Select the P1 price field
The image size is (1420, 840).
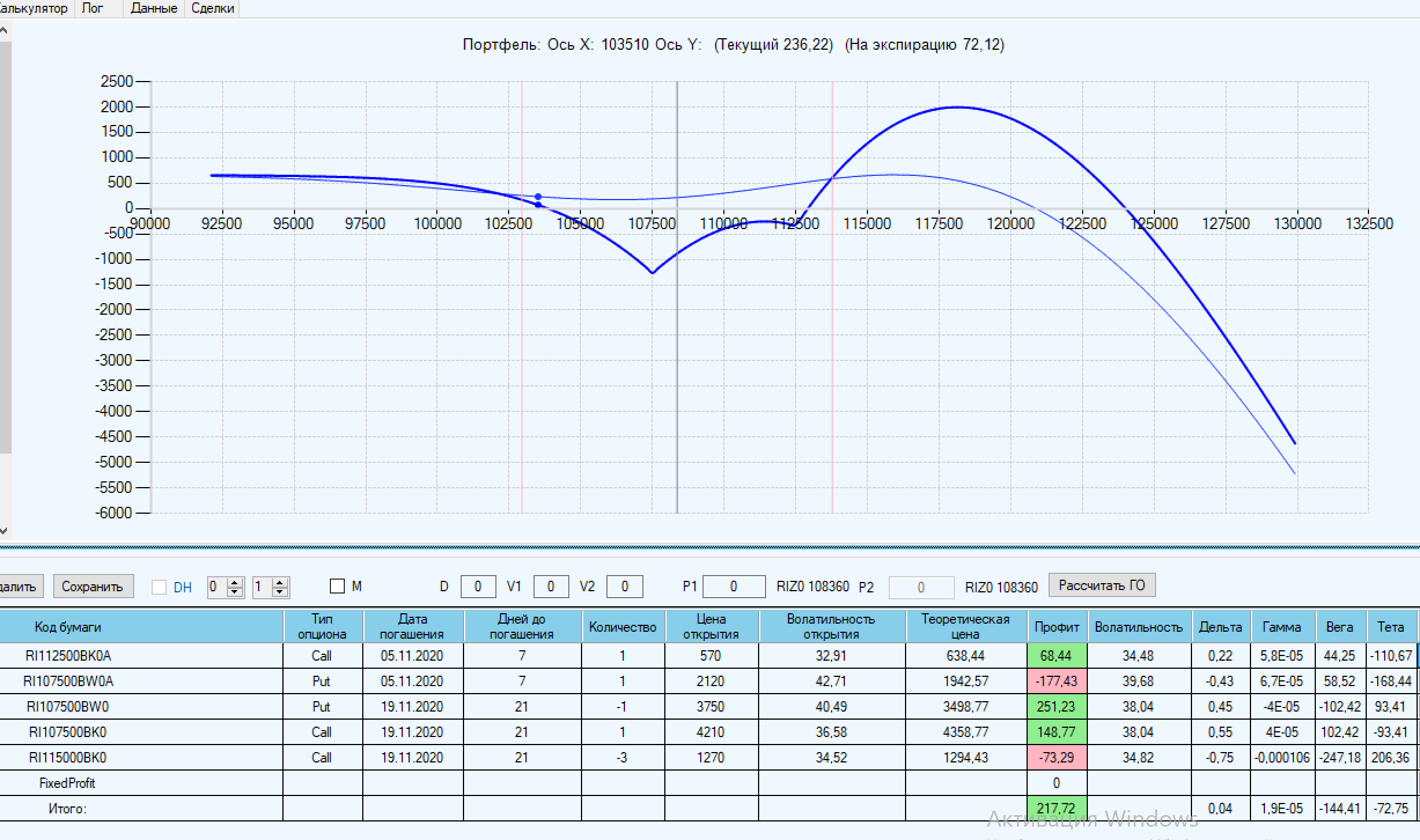click(x=734, y=587)
